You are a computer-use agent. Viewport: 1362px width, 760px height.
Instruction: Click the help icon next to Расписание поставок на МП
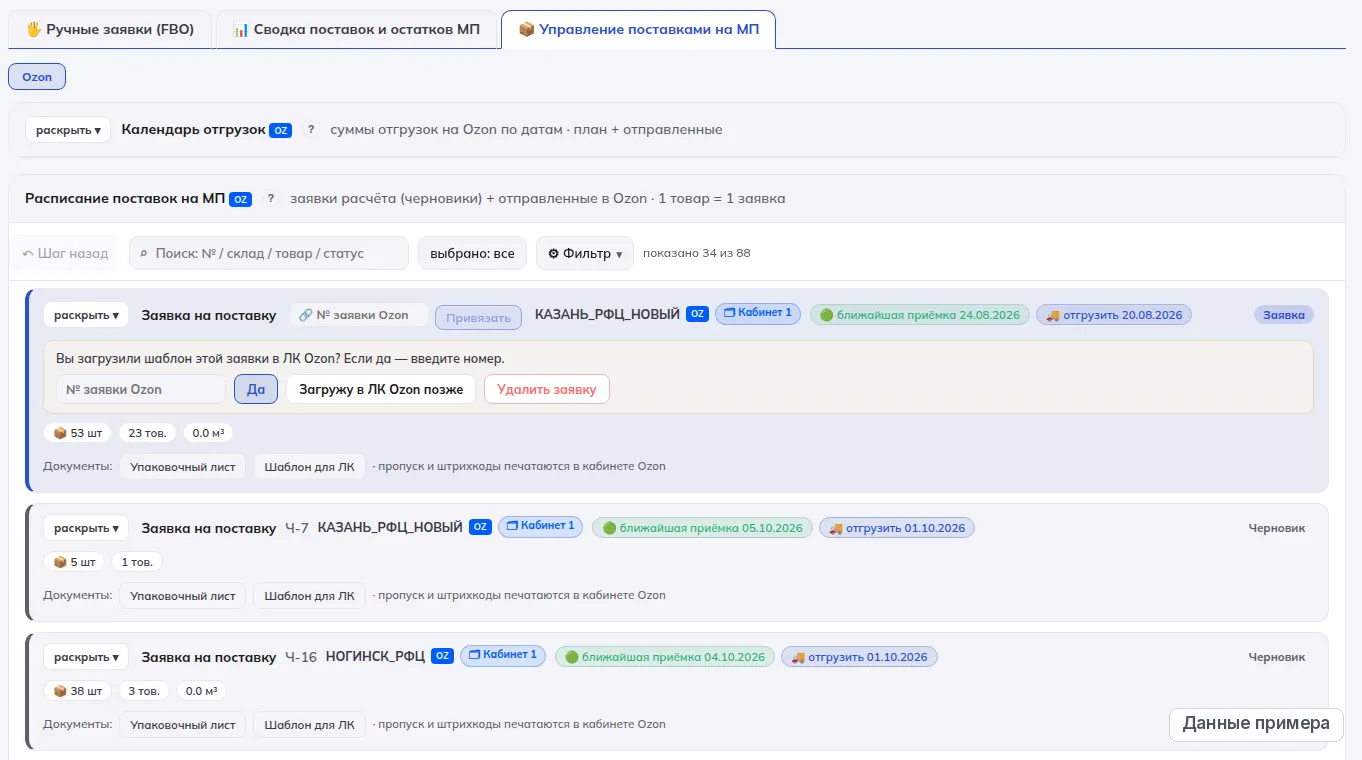[x=270, y=199]
